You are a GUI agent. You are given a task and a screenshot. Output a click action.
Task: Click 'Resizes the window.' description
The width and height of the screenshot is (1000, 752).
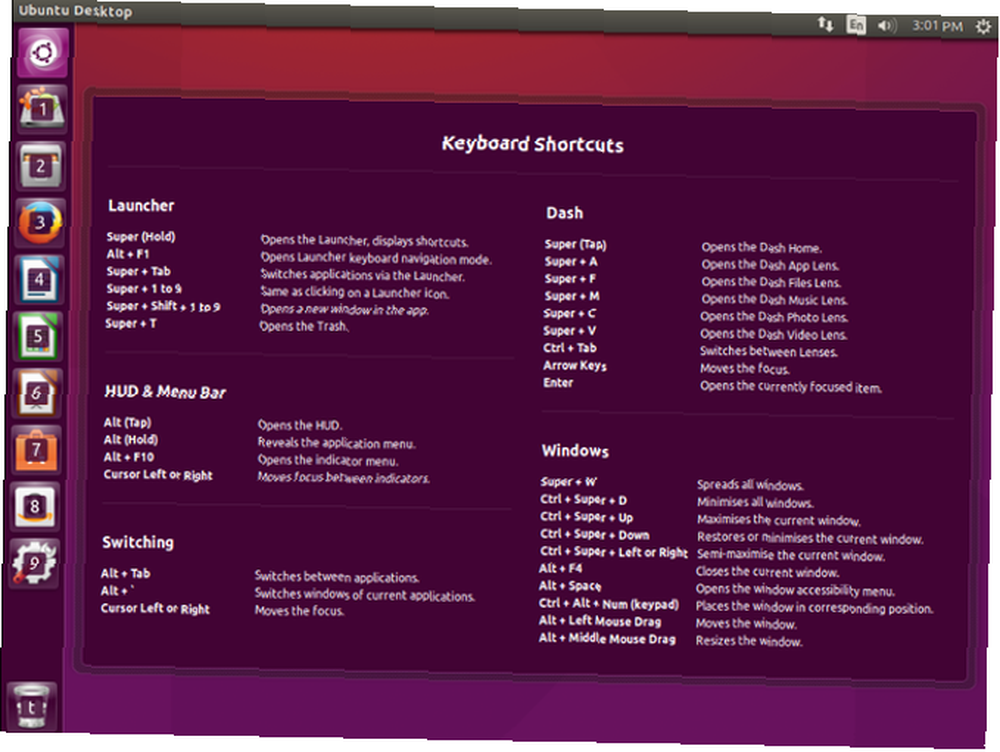[x=749, y=641]
